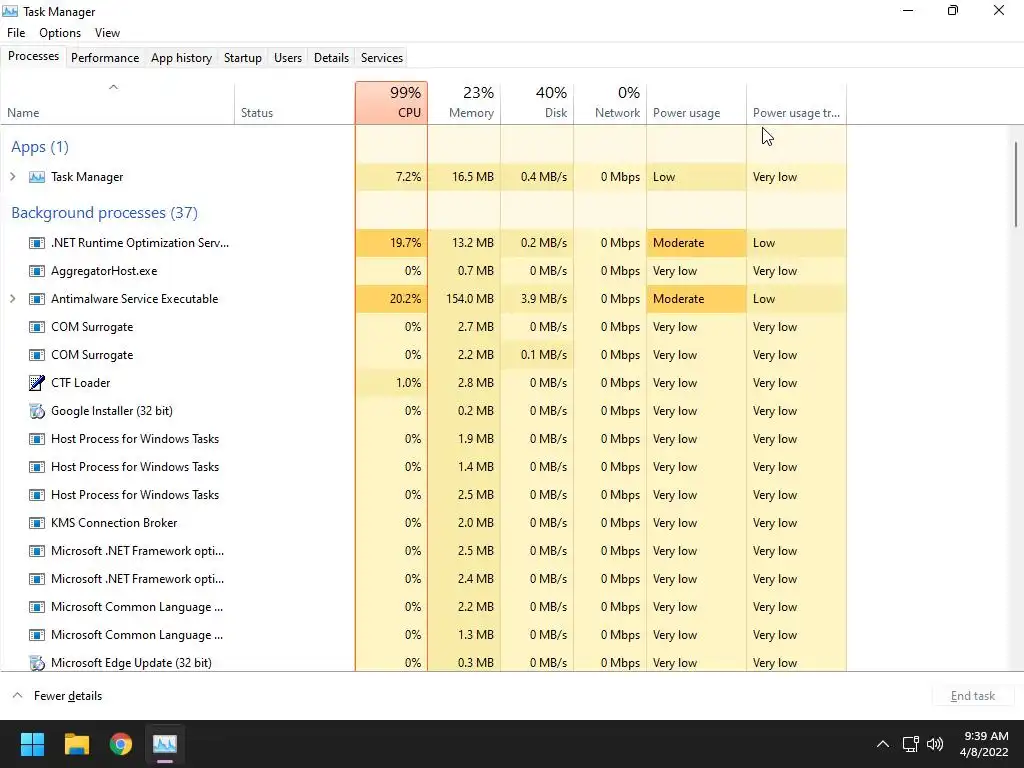Switch to the Details tab
The image size is (1024, 768).
[x=331, y=57]
